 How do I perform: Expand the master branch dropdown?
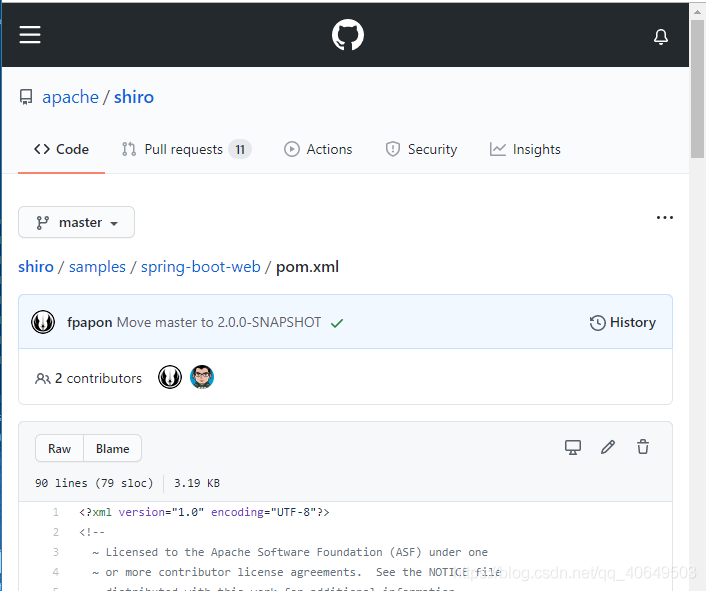[77, 222]
